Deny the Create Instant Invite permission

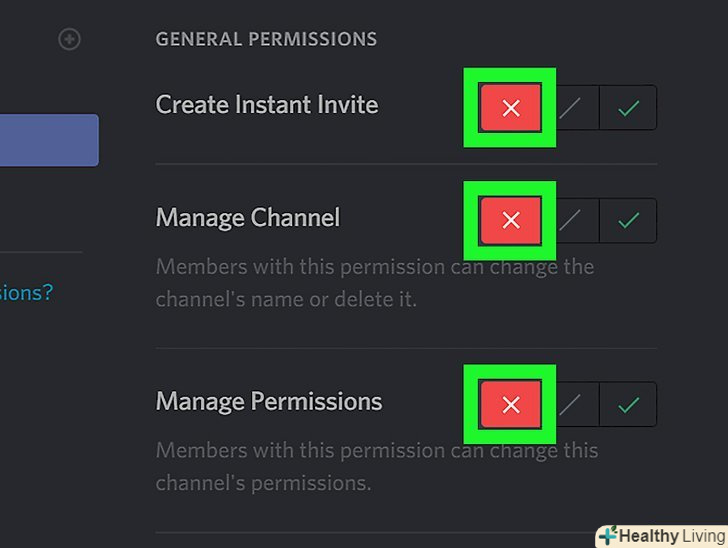(x=510, y=108)
